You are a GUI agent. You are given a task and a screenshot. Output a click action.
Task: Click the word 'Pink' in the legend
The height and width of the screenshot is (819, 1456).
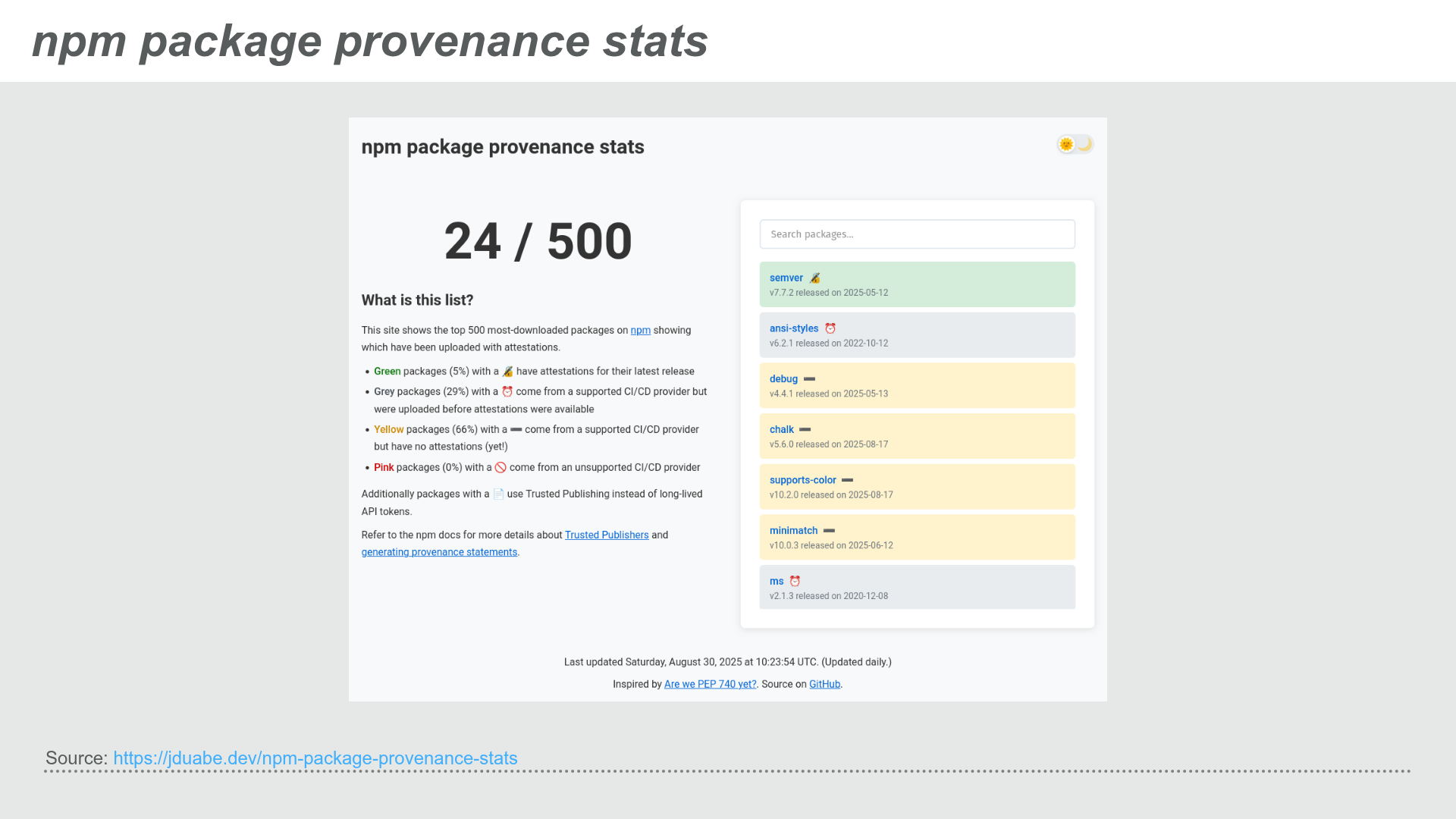[384, 468]
